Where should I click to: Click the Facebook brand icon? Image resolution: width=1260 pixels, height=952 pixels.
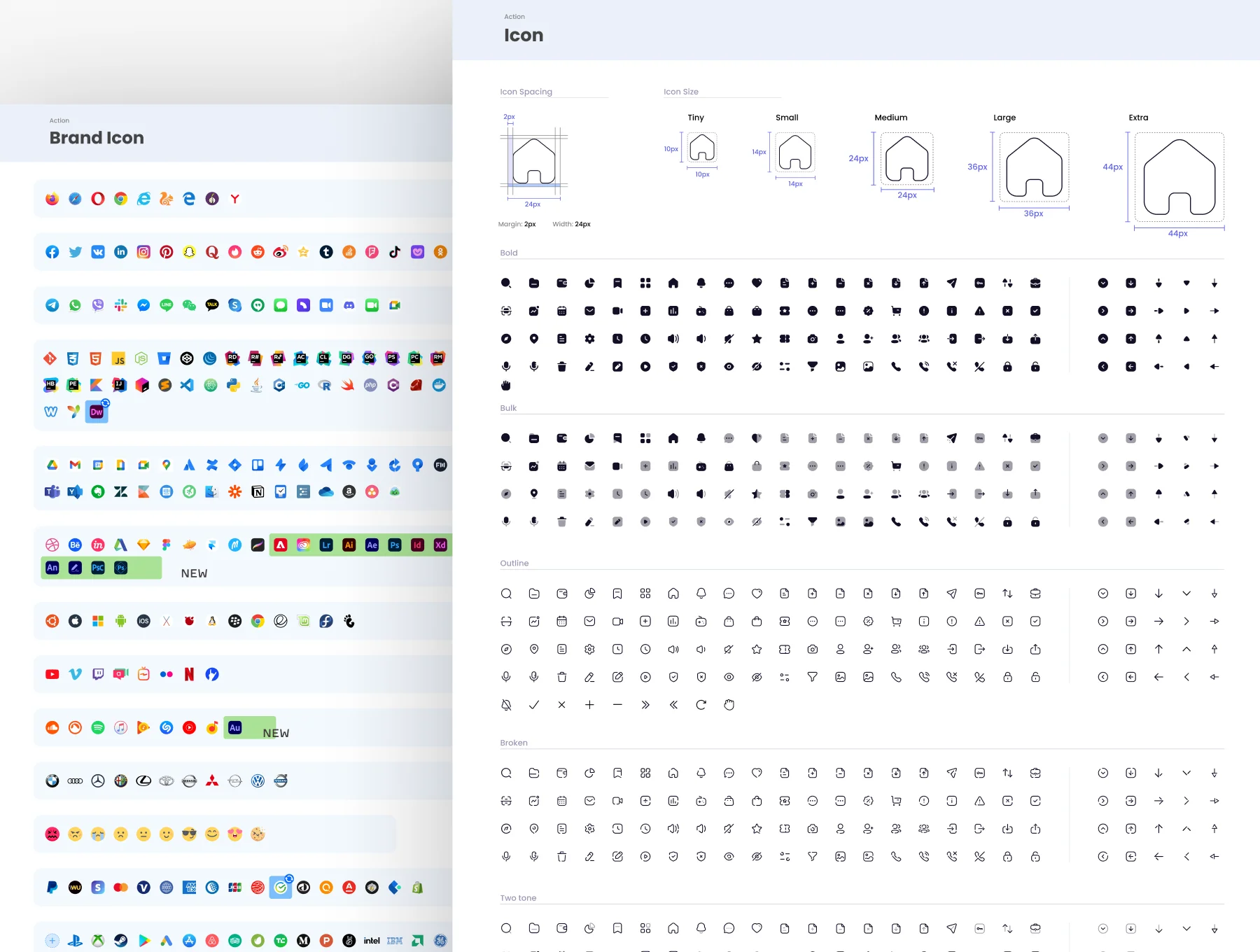pos(52,252)
